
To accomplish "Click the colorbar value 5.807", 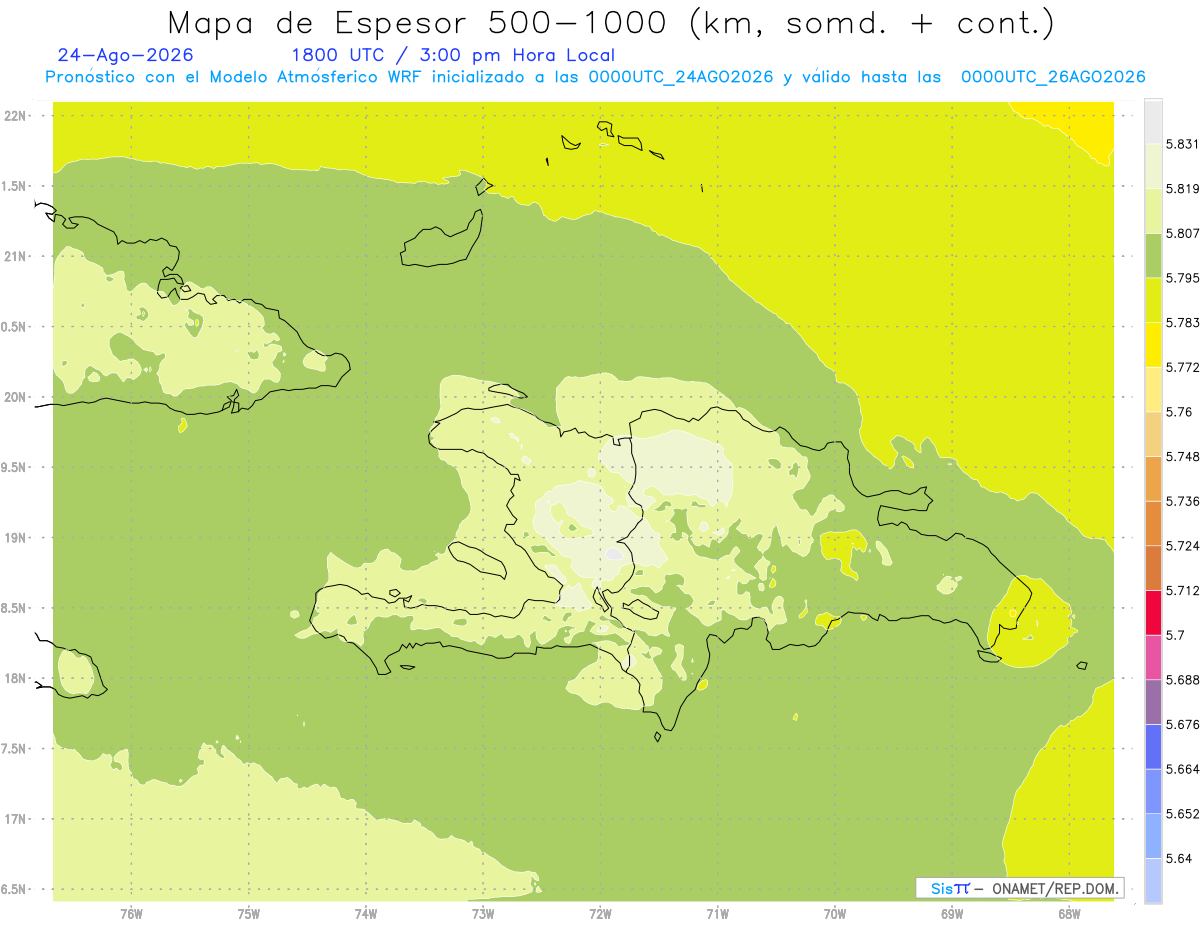I will [x=1182, y=233].
